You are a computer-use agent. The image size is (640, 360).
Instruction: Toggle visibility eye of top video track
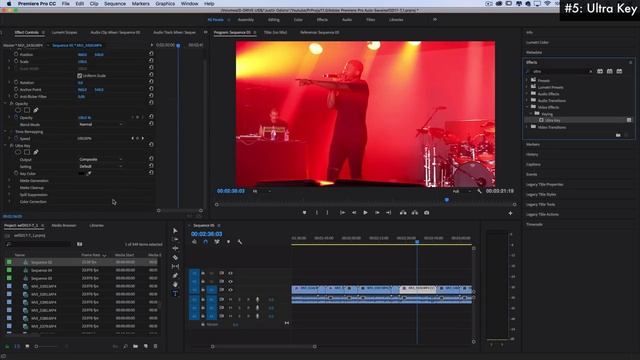[231, 273]
